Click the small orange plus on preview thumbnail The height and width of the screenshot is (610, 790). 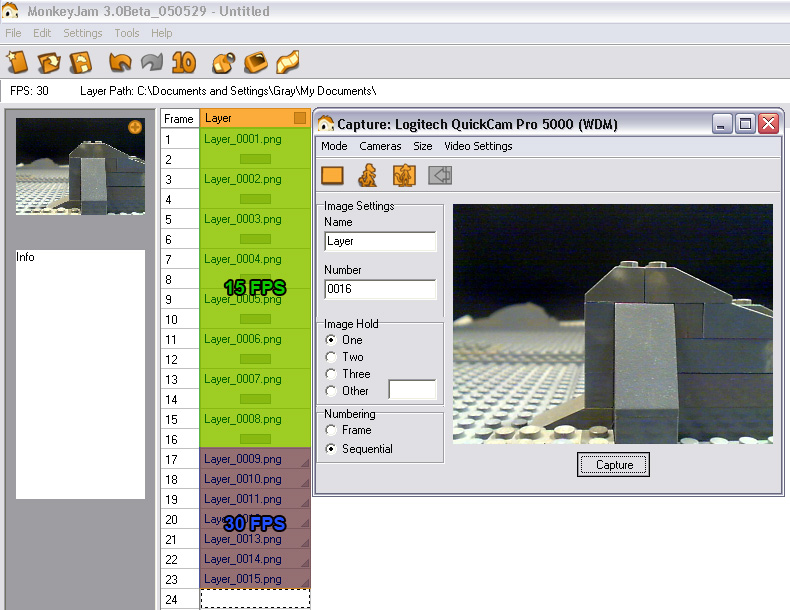click(x=135, y=127)
